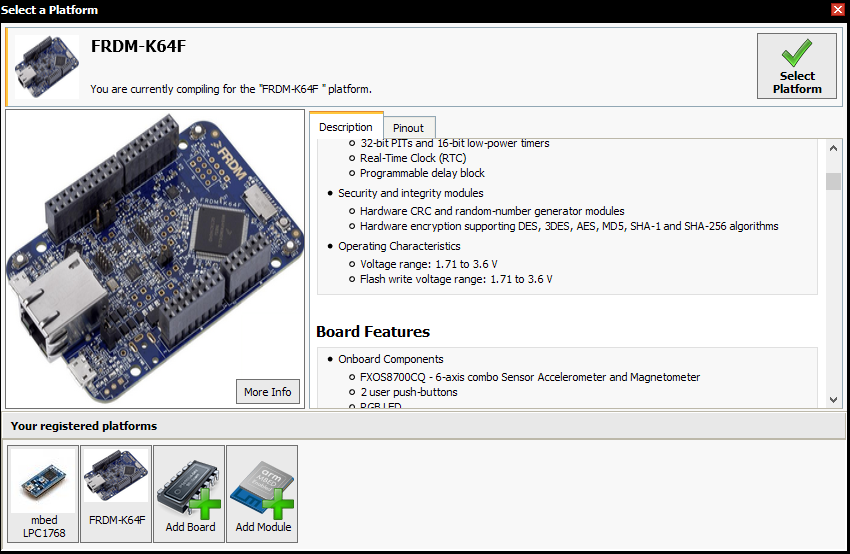Switch to the Description tab
This screenshot has width=850, height=554.
pos(346,127)
